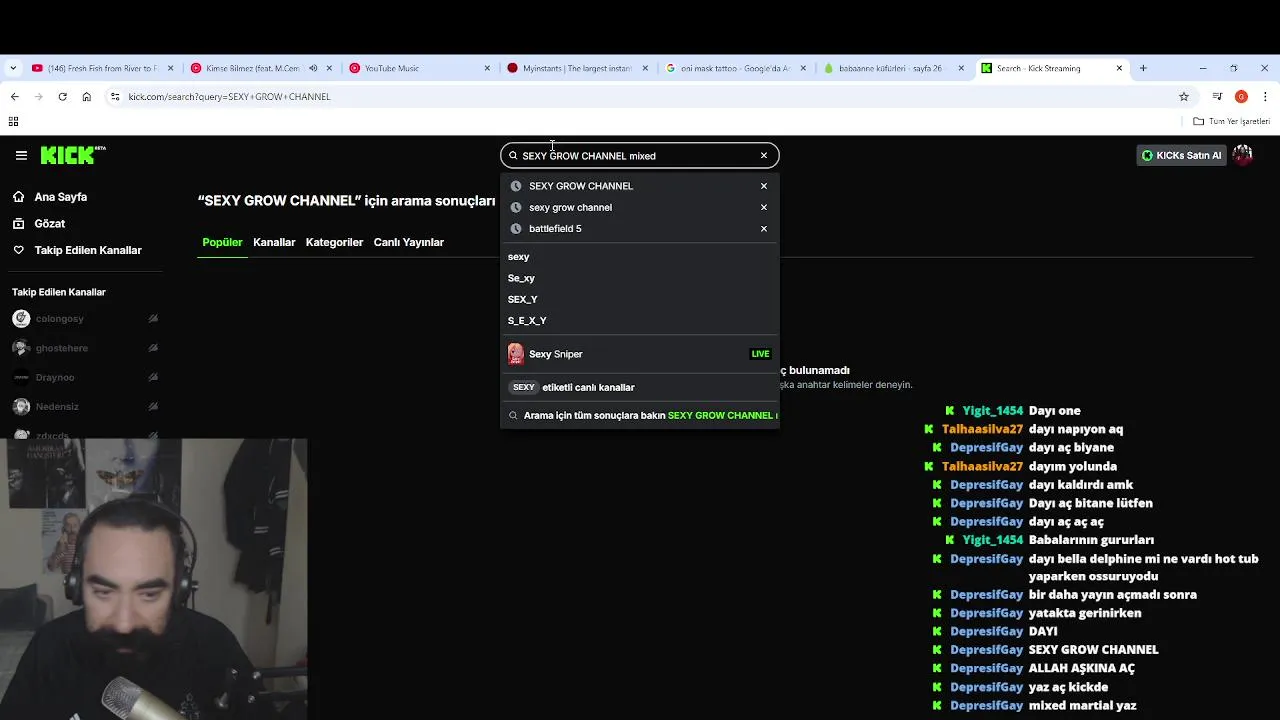
Task: Click the offline icon next to Draynoo
Action: (x=153, y=377)
